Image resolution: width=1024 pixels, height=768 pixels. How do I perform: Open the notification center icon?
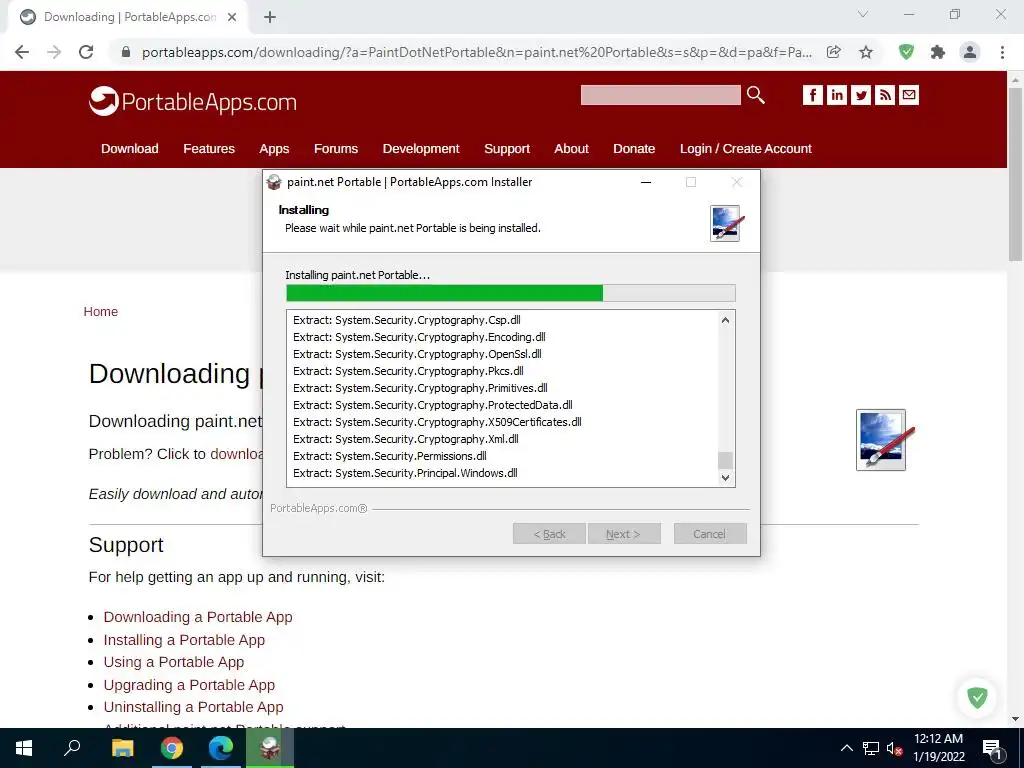coord(992,748)
